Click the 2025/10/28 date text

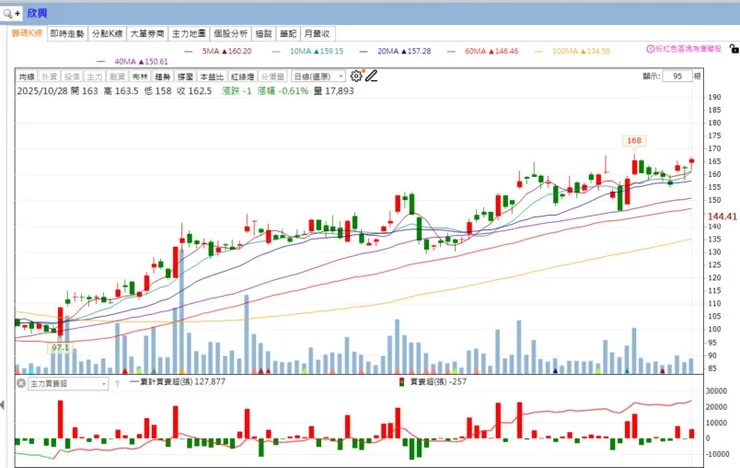pos(42,91)
